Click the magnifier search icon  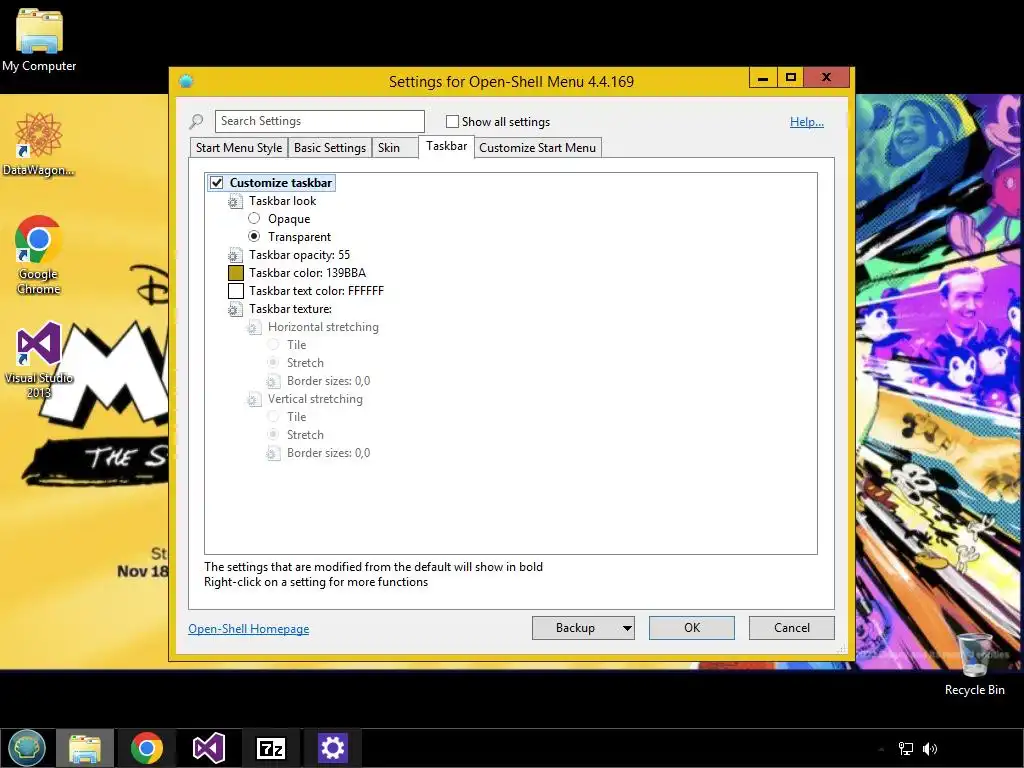(196, 121)
